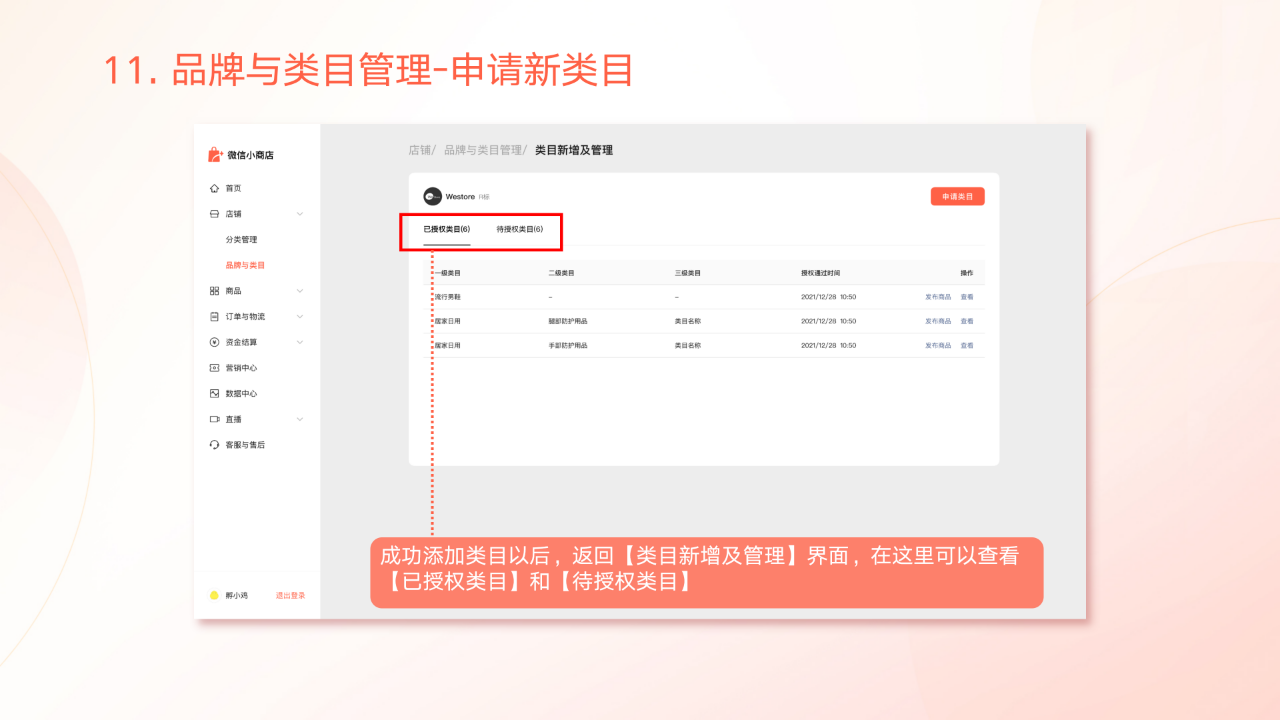Click the timestamp in the 流行男鞋 row

[x=829, y=297]
